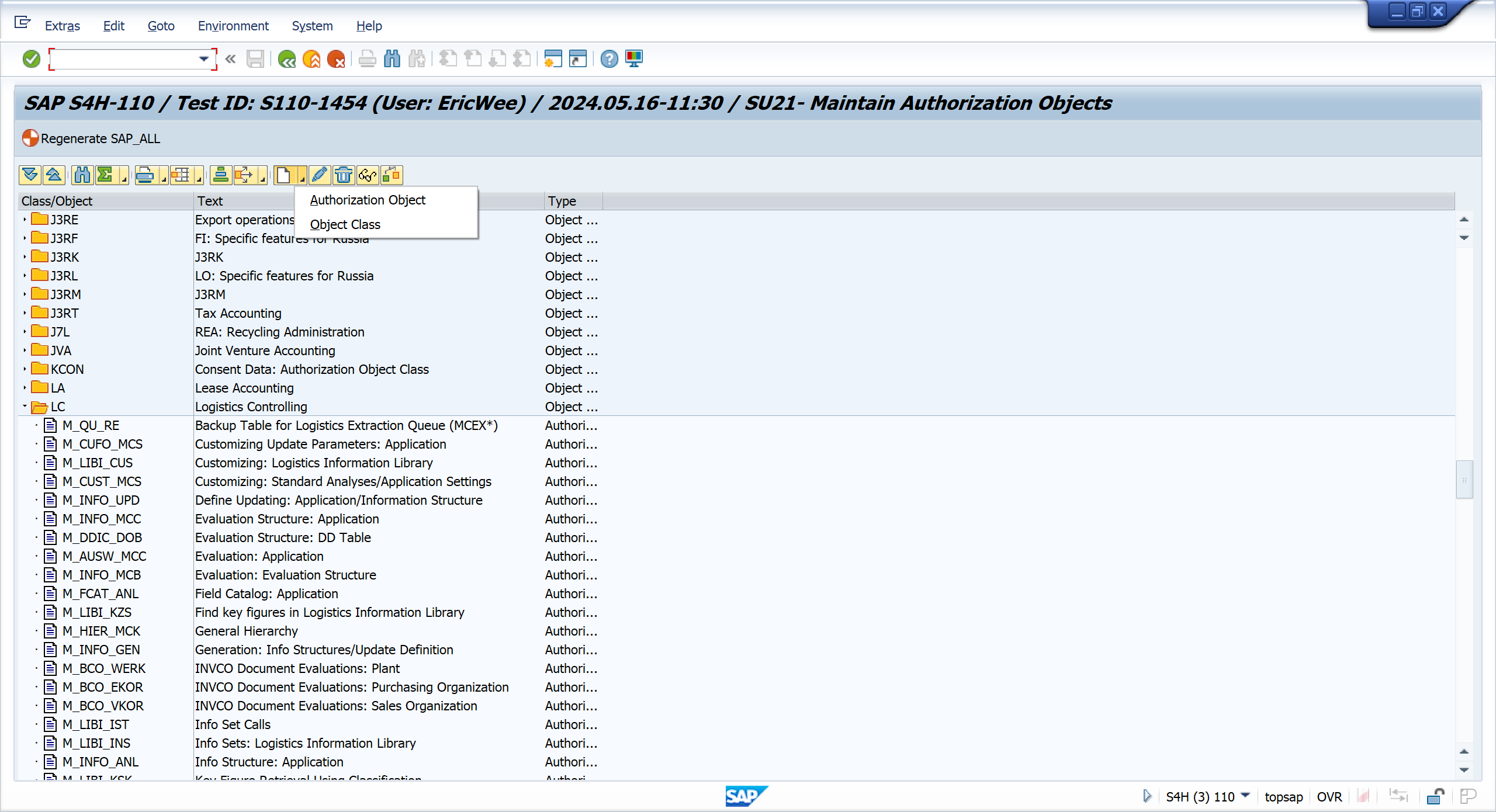1496x812 pixels.
Task: Click the glasses Display icon
Action: (x=368, y=175)
